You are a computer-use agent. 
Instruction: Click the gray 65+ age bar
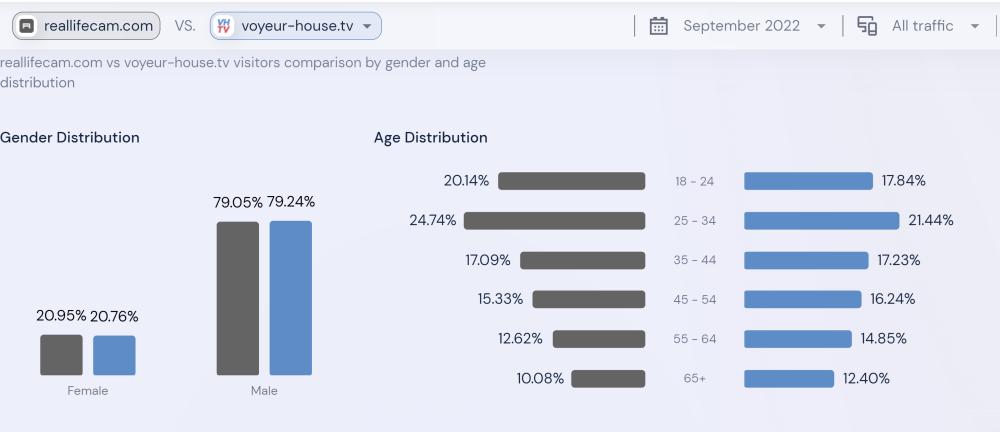(x=608, y=379)
